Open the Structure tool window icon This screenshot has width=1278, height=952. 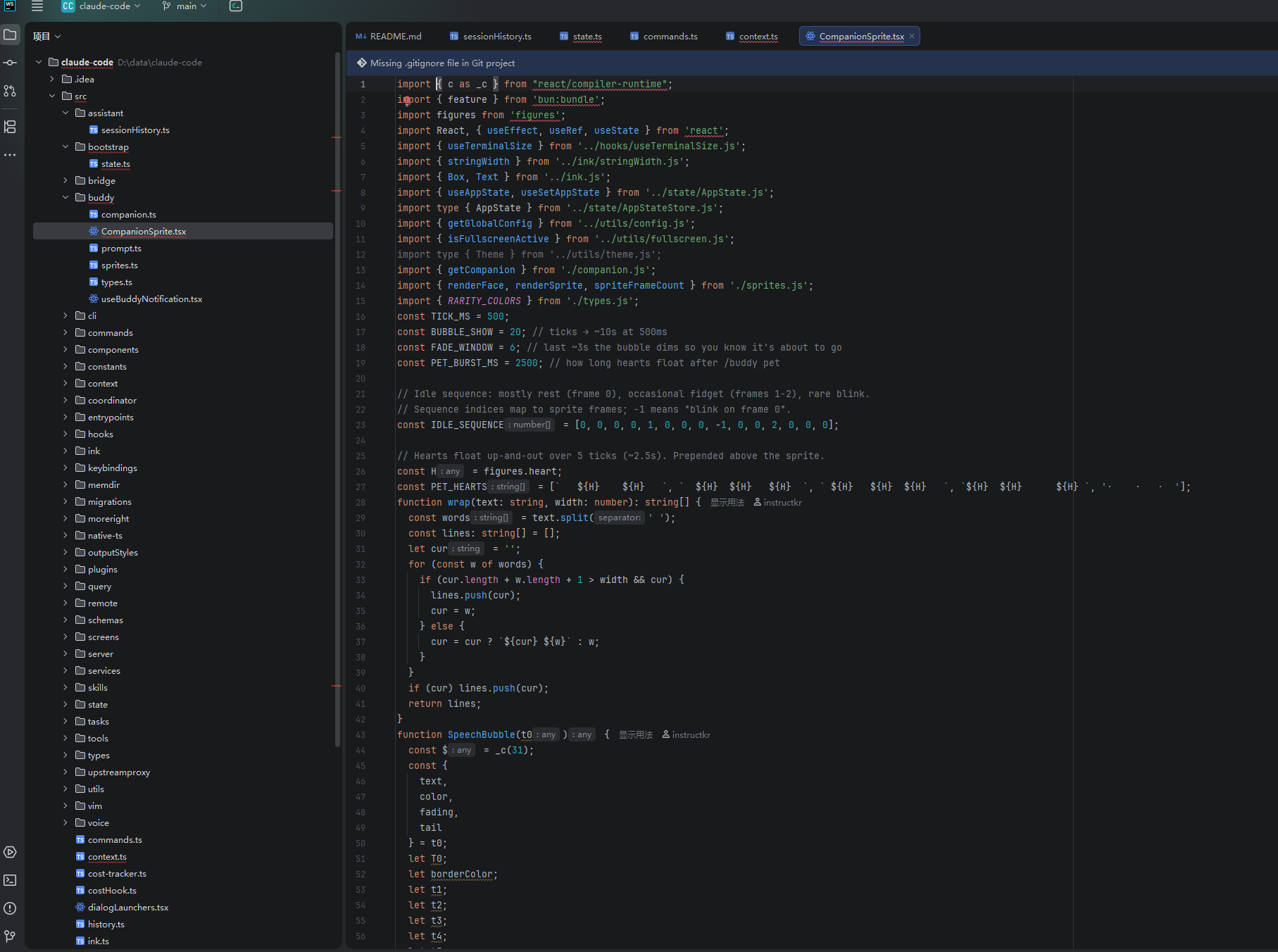point(10,127)
